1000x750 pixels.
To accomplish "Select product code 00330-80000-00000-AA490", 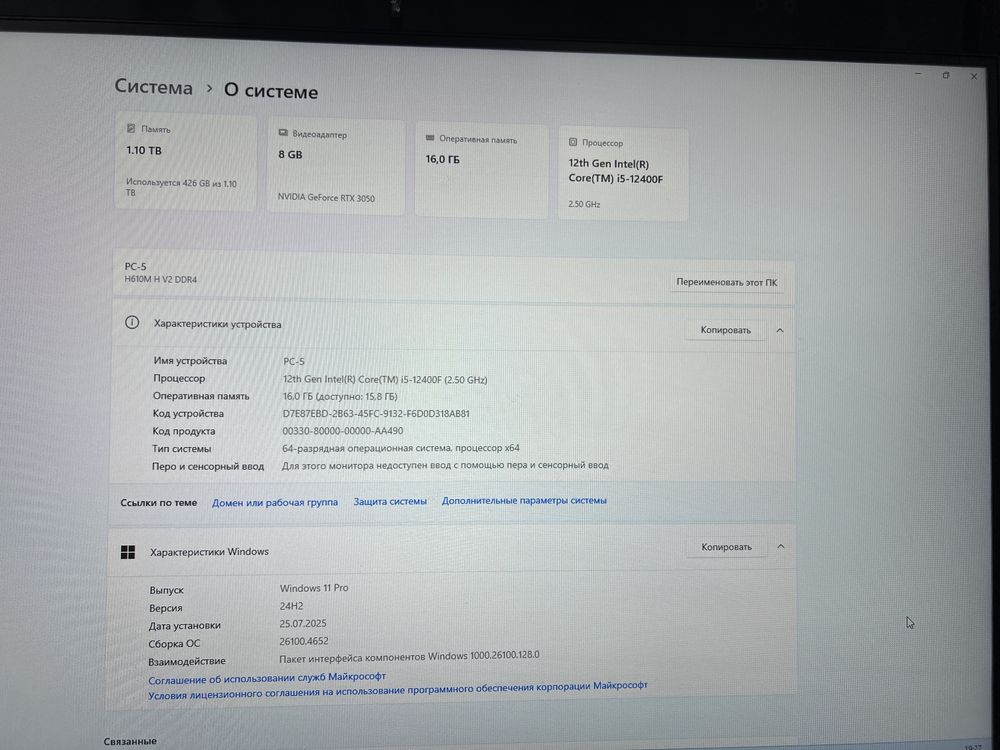I will [x=342, y=431].
